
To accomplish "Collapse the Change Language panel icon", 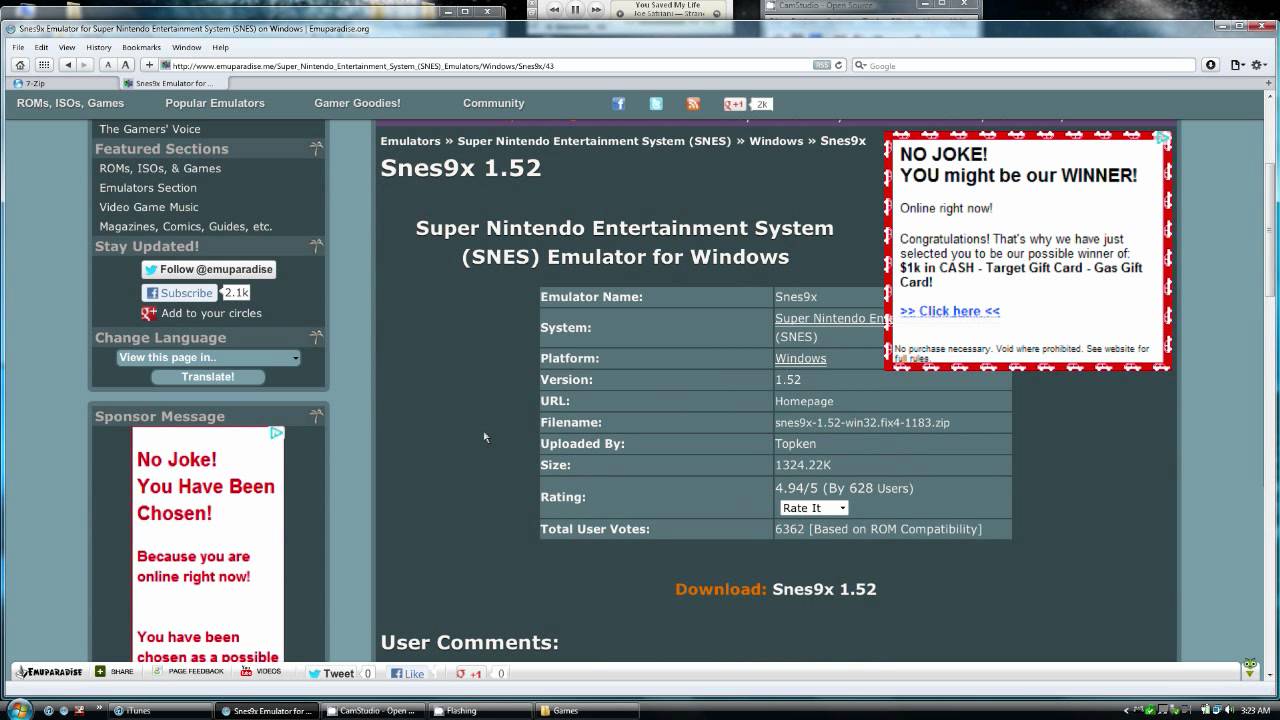I will (x=316, y=337).
